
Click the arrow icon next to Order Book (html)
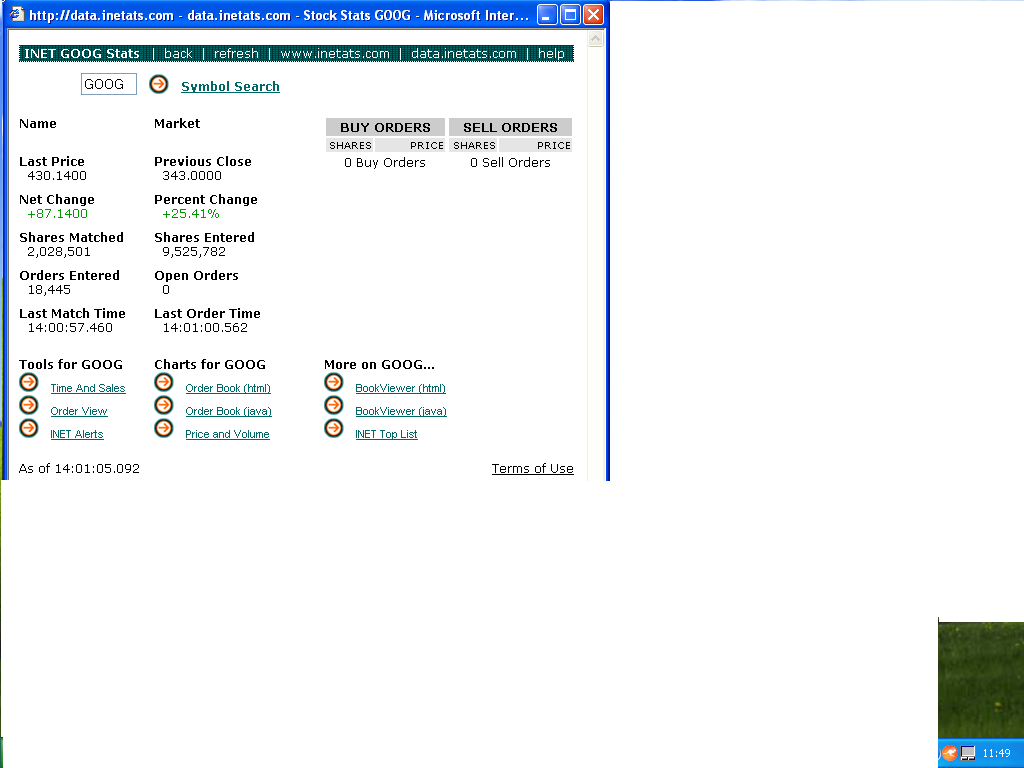[164, 382]
